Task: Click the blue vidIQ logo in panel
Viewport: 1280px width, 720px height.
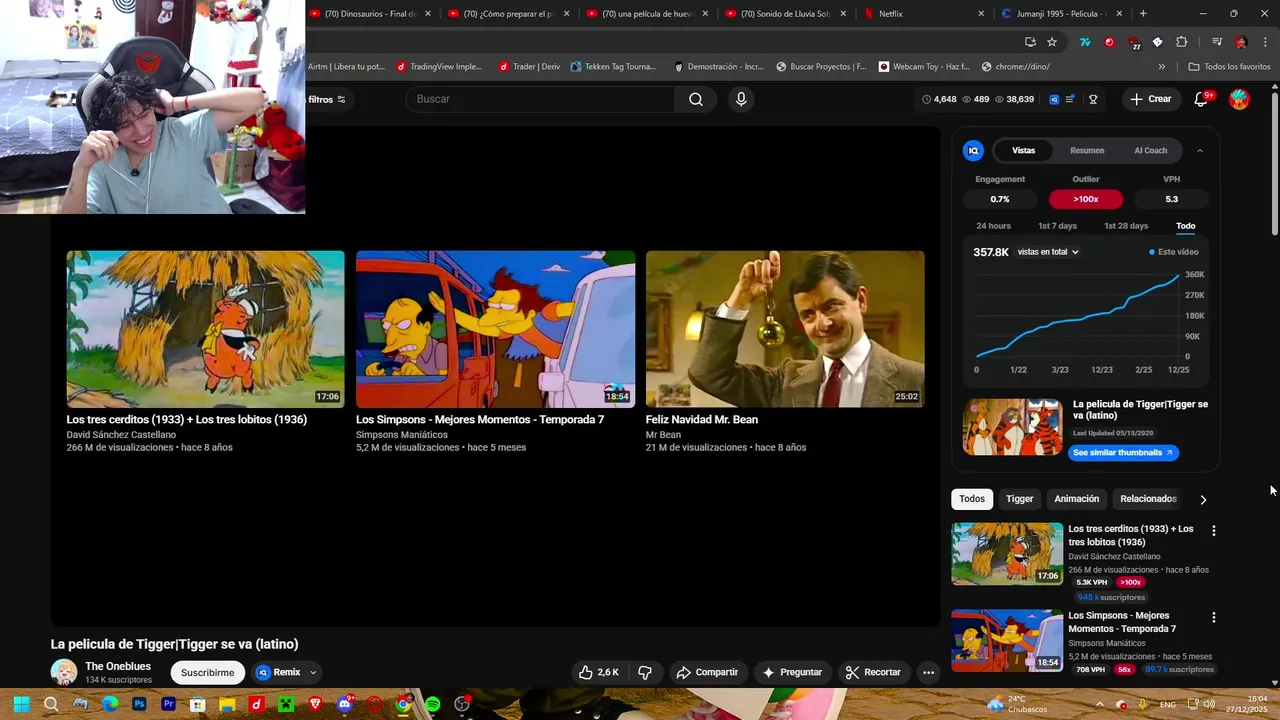Action: click(x=973, y=150)
